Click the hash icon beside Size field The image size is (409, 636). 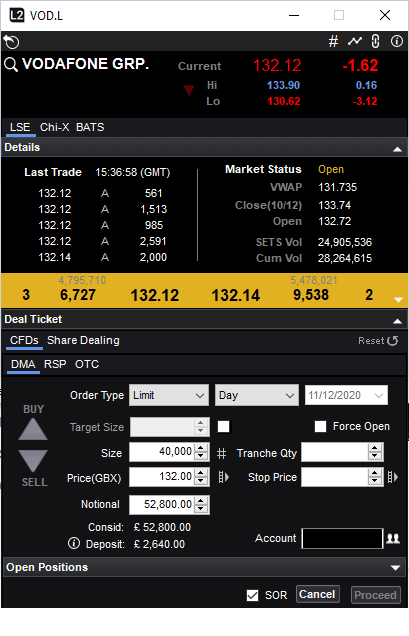(221, 453)
